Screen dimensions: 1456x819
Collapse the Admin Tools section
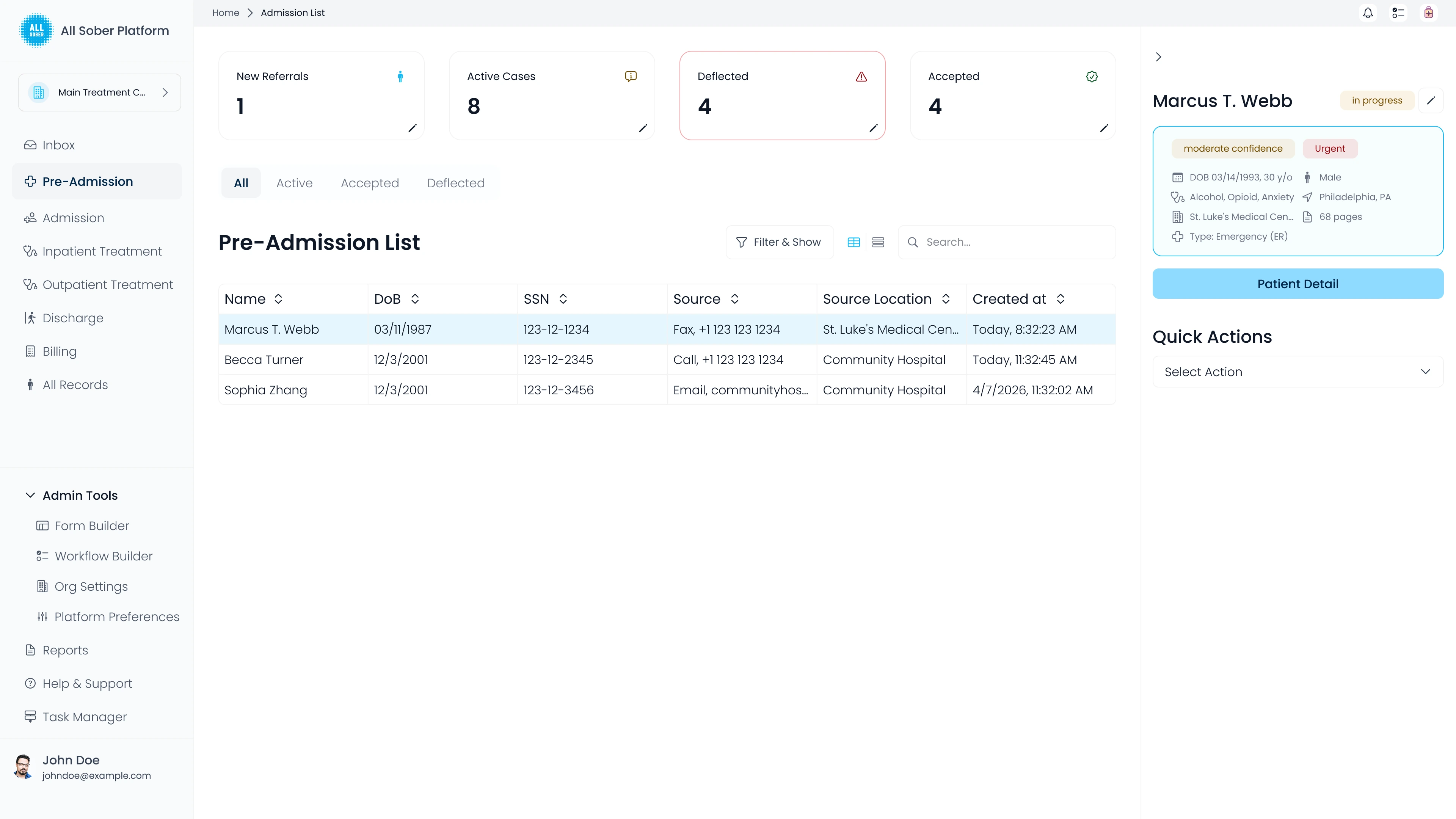point(72,496)
